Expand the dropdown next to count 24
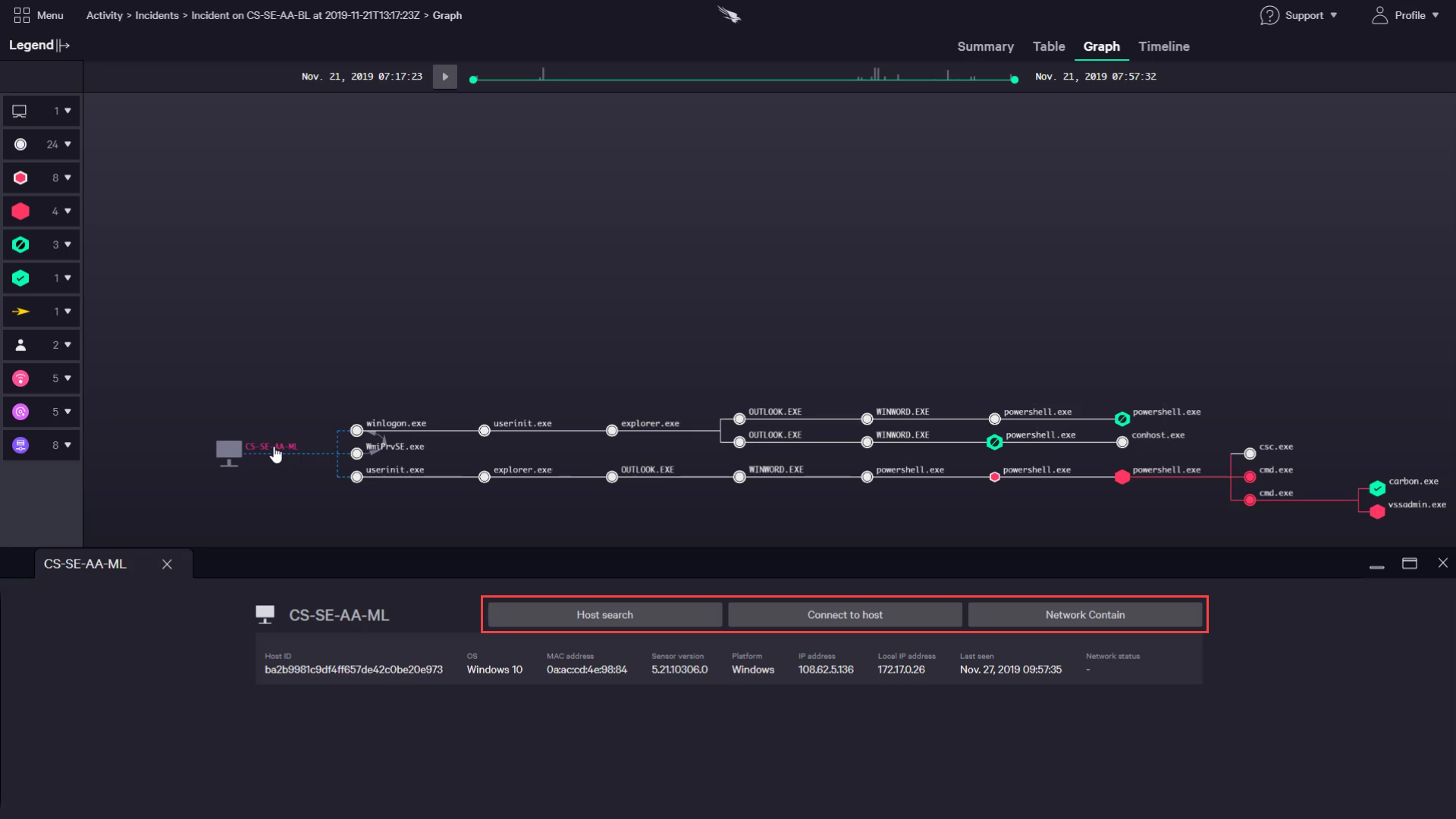 [68, 144]
